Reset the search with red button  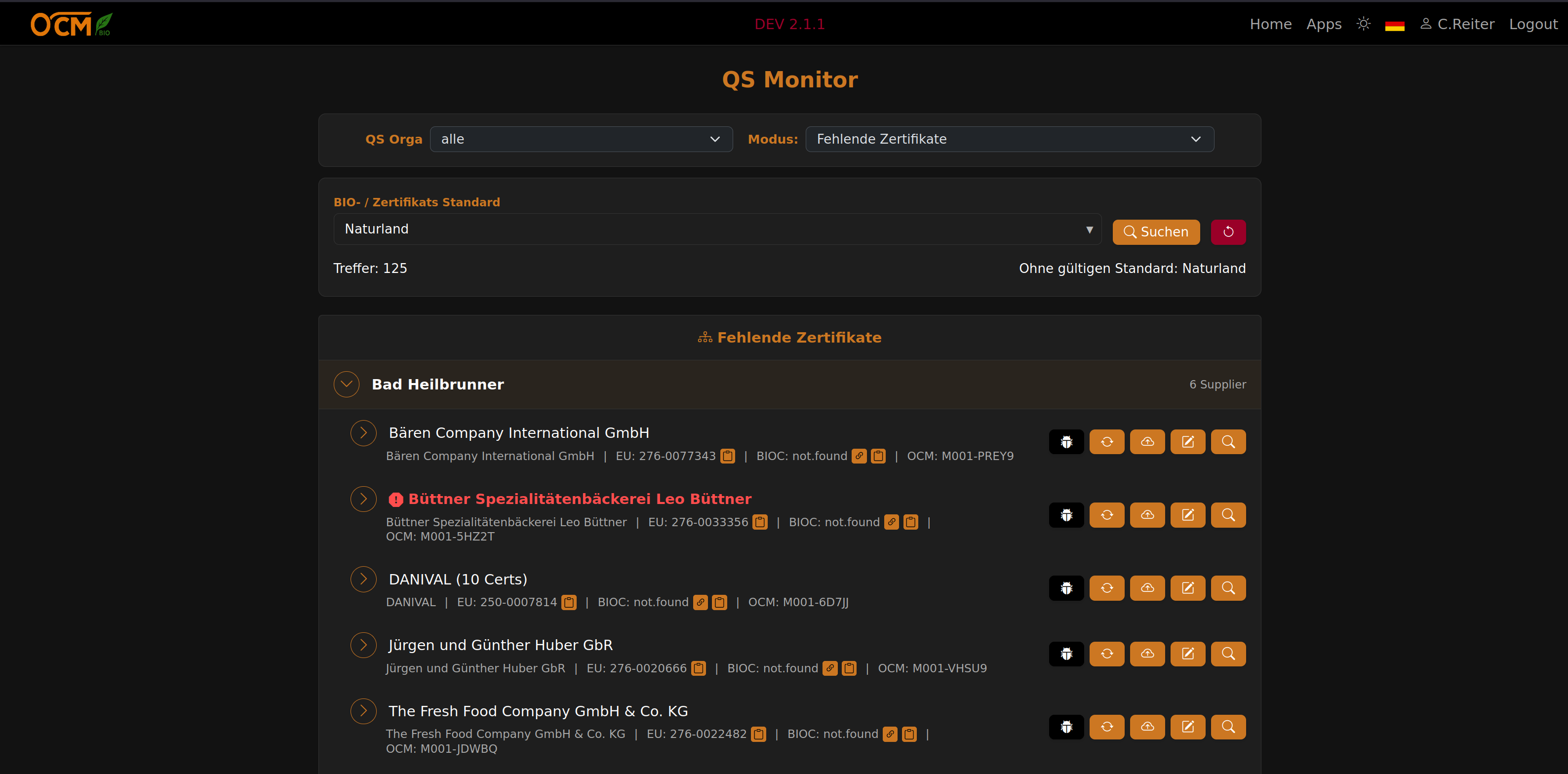coord(1228,232)
